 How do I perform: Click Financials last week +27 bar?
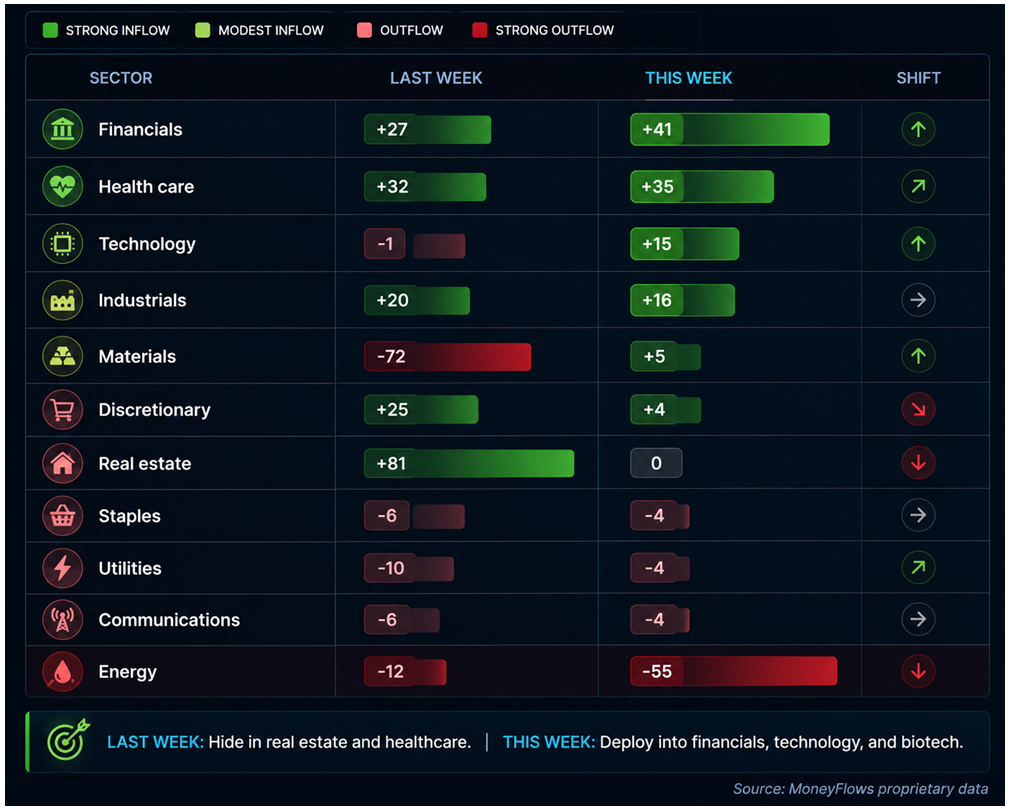click(x=427, y=130)
